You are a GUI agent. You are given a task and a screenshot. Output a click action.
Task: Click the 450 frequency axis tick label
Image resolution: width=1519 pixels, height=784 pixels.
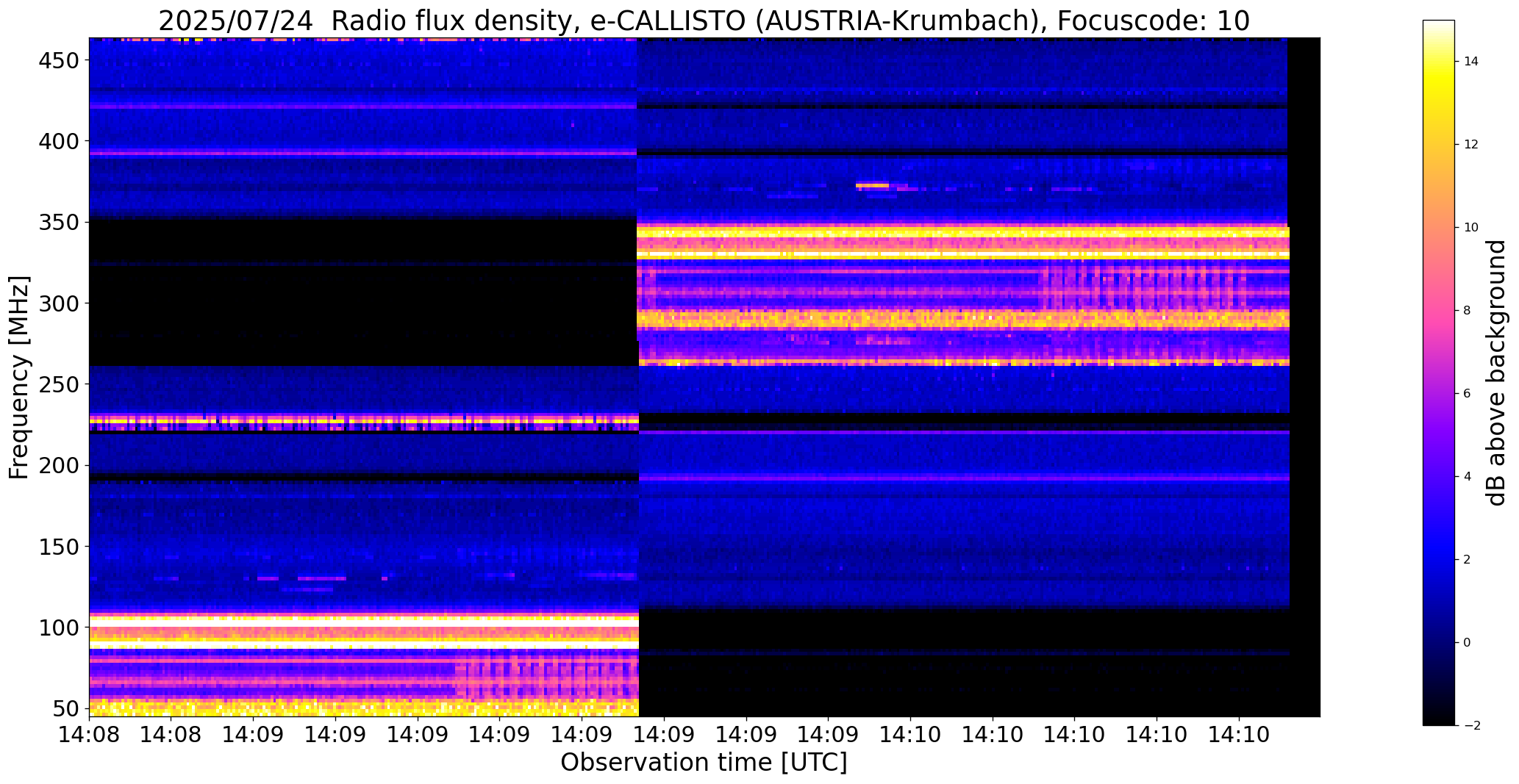click(60, 60)
